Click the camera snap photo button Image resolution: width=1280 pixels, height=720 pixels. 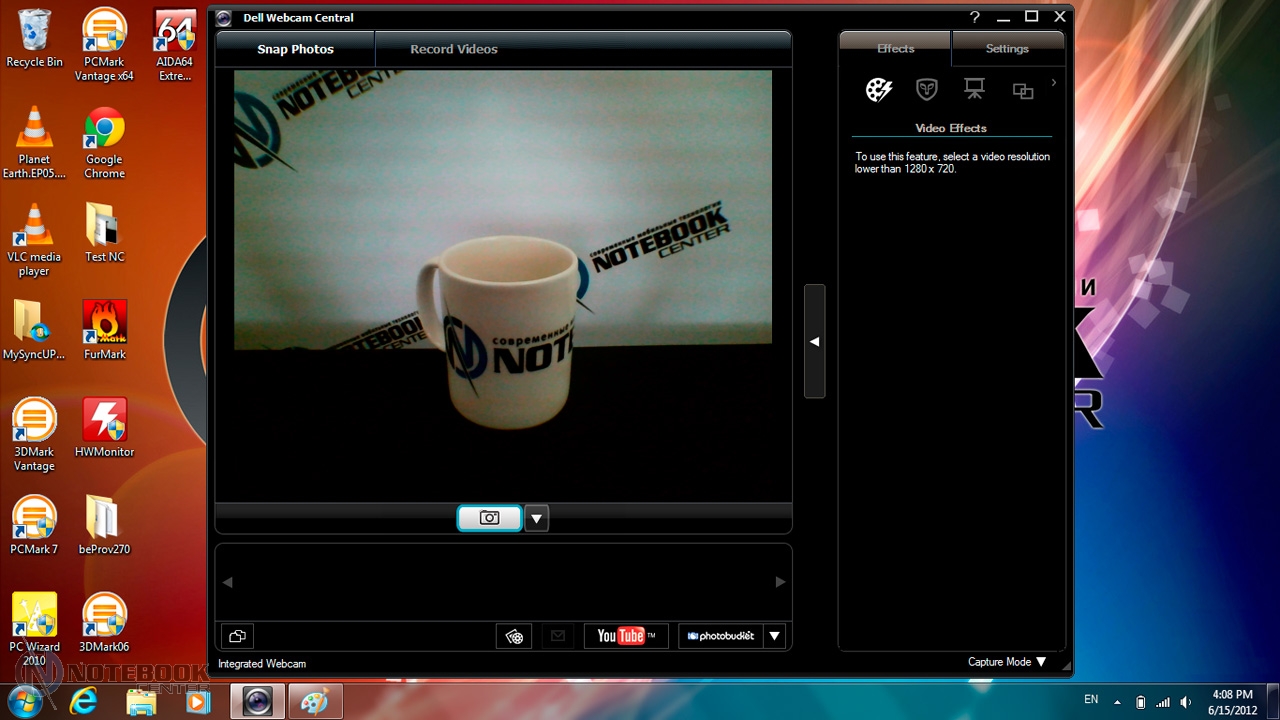(x=489, y=518)
